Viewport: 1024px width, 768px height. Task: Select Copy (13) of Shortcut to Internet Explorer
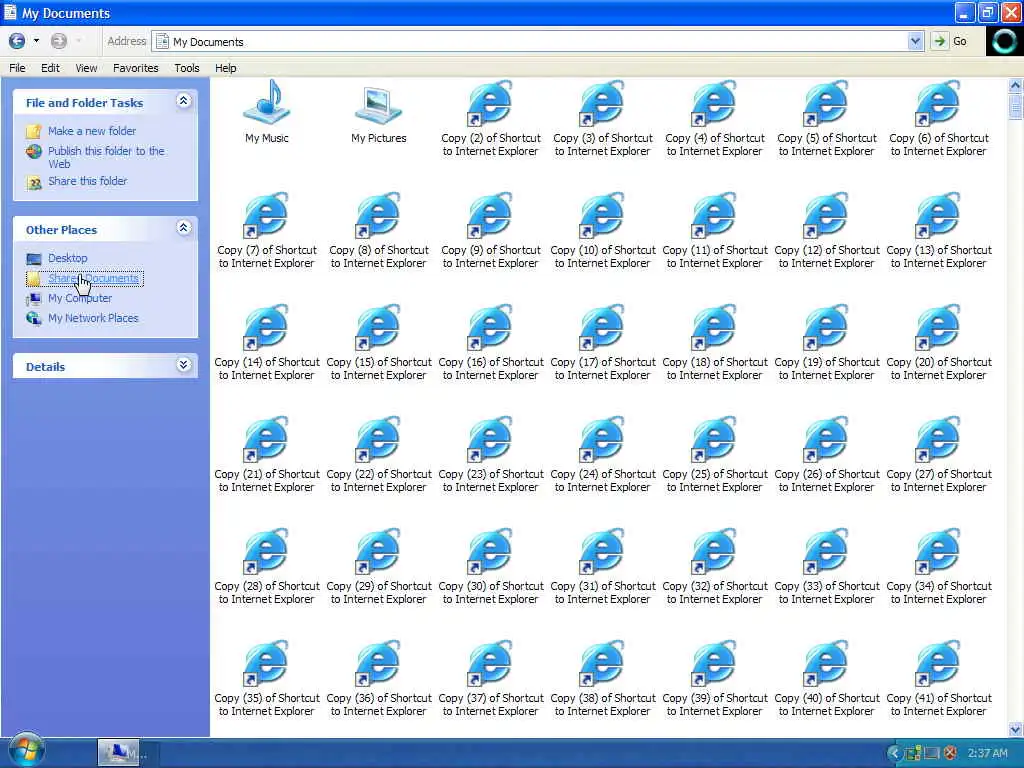click(x=938, y=231)
